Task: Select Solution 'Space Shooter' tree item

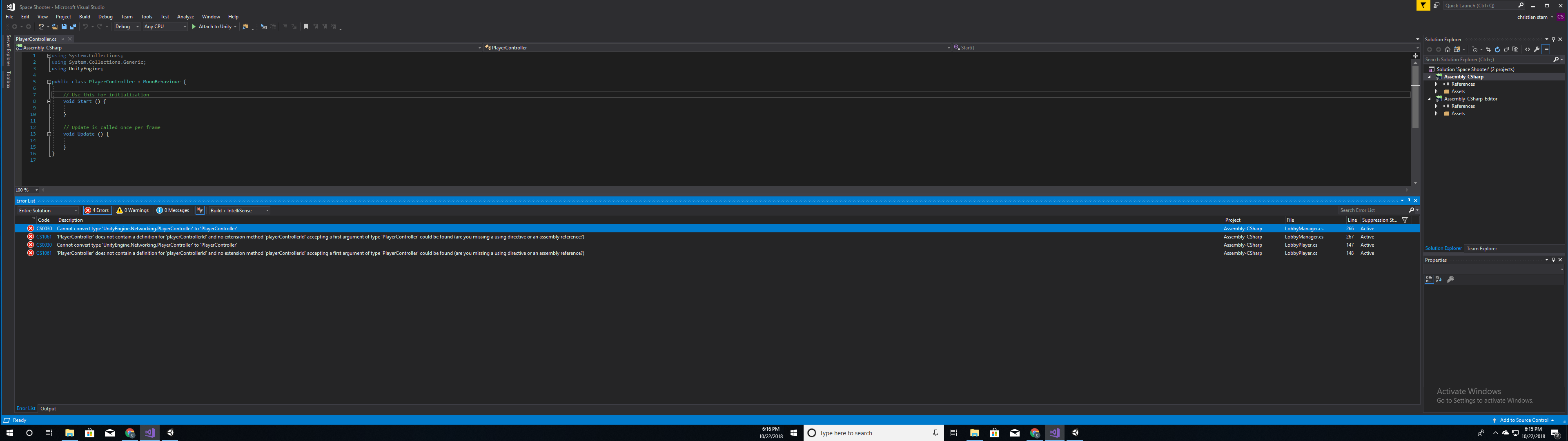Action: pyautogui.click(x=1475, y=69)
